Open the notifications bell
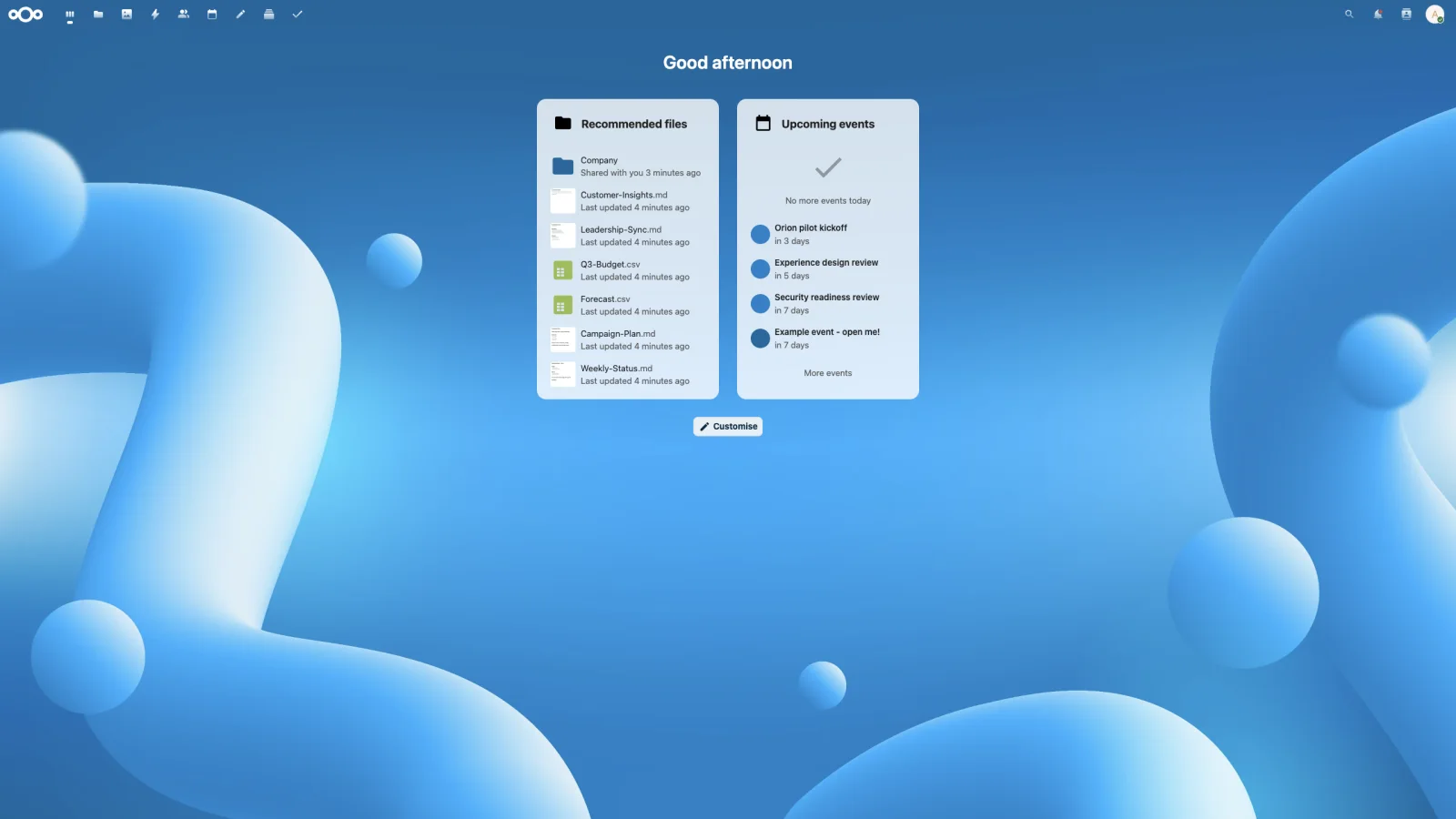Screen dimensions: 1456x819 point(1378,15)
